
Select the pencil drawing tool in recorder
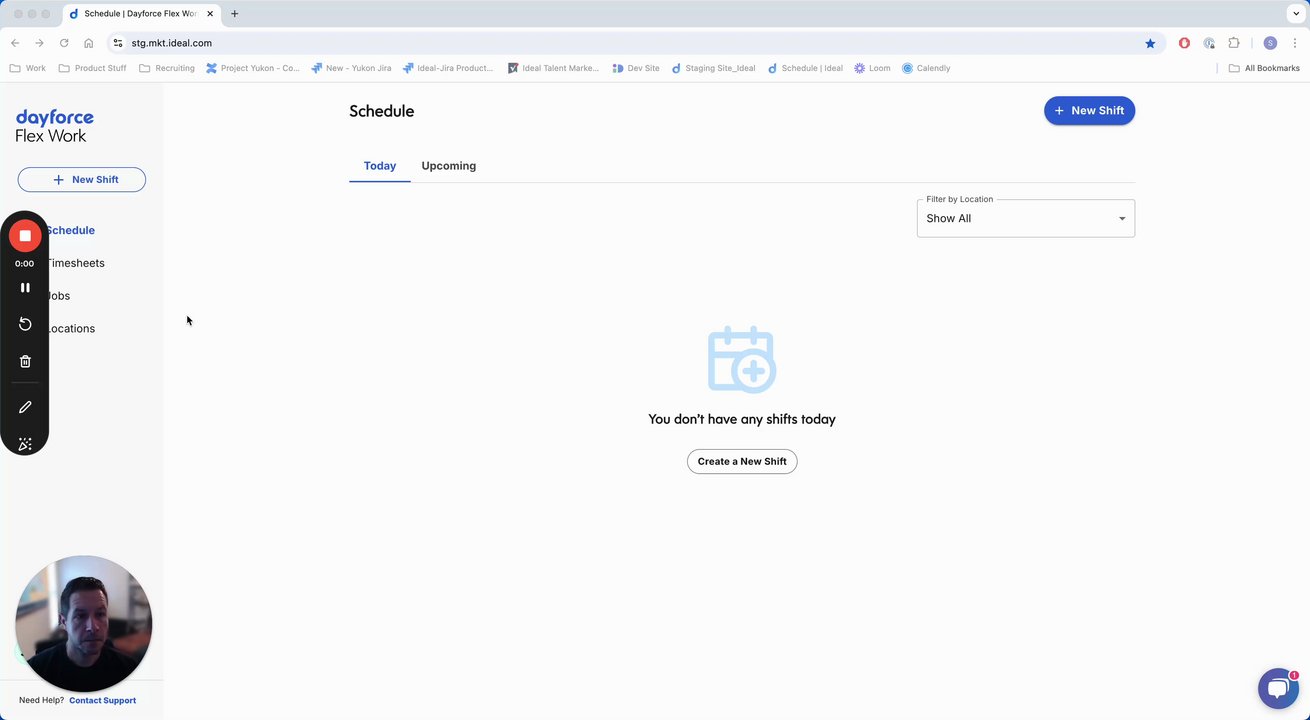25,407
